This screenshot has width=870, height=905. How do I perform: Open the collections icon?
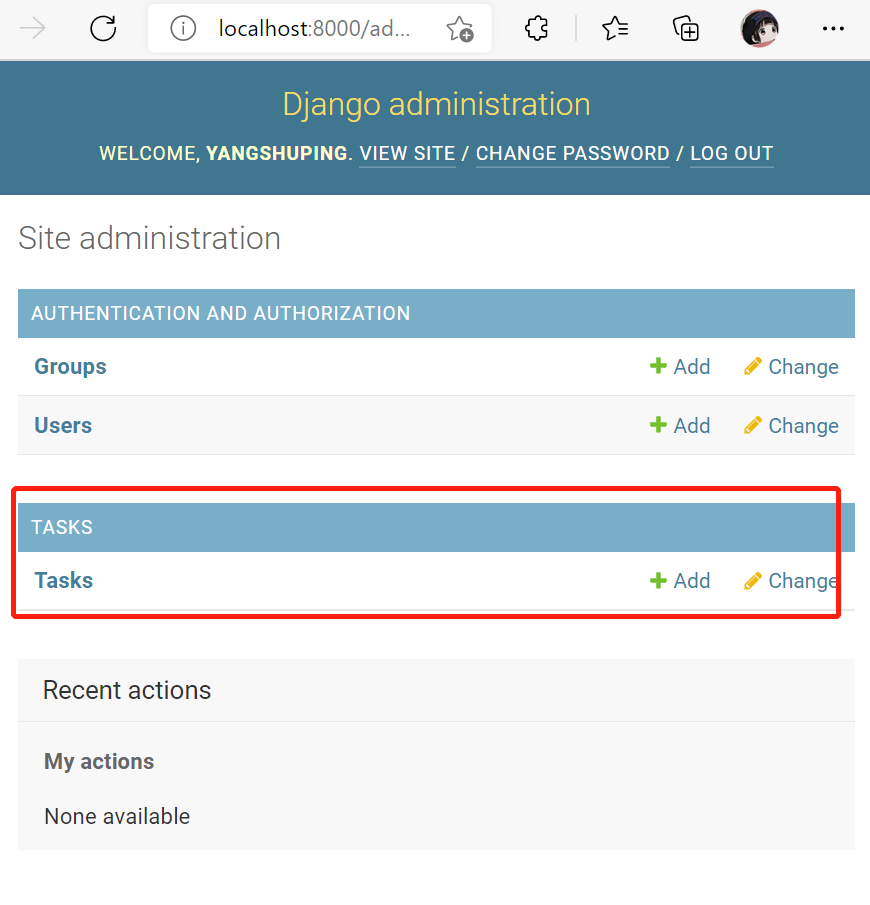(x=686, y=28)
